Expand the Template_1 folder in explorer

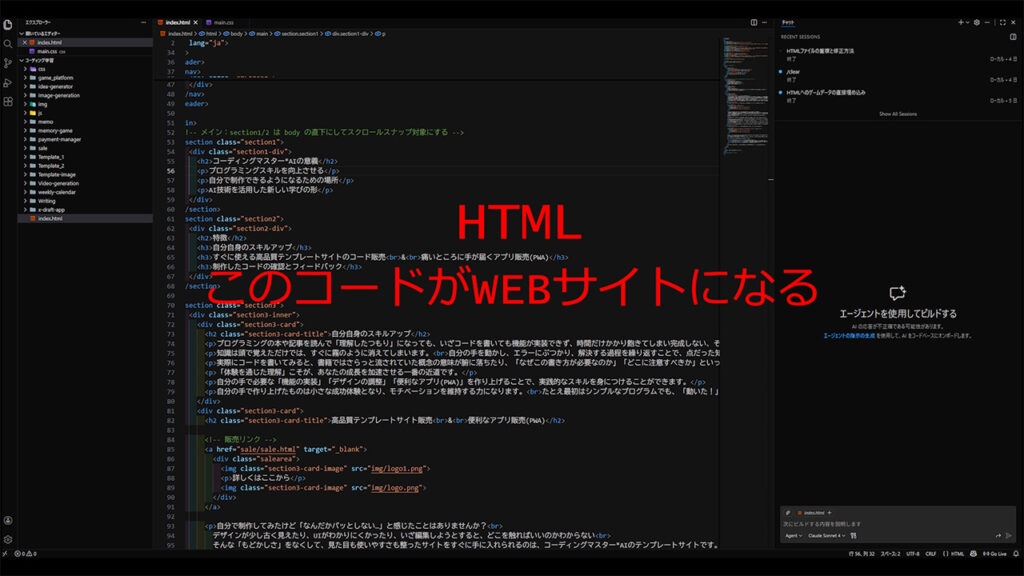coord(51,157)
